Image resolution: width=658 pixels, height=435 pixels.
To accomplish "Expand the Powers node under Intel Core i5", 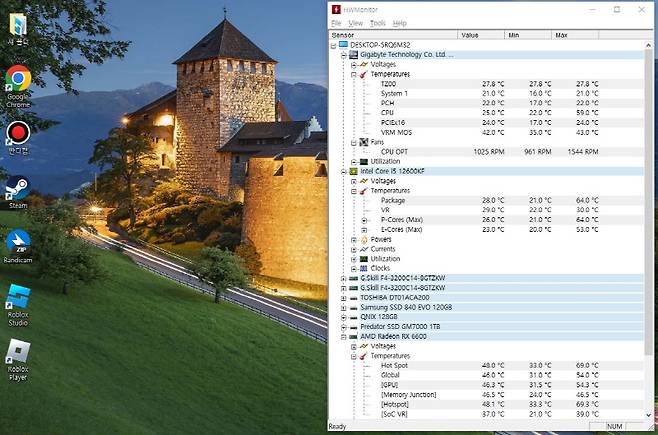I will pyautogui.click(x=354, y=239).
